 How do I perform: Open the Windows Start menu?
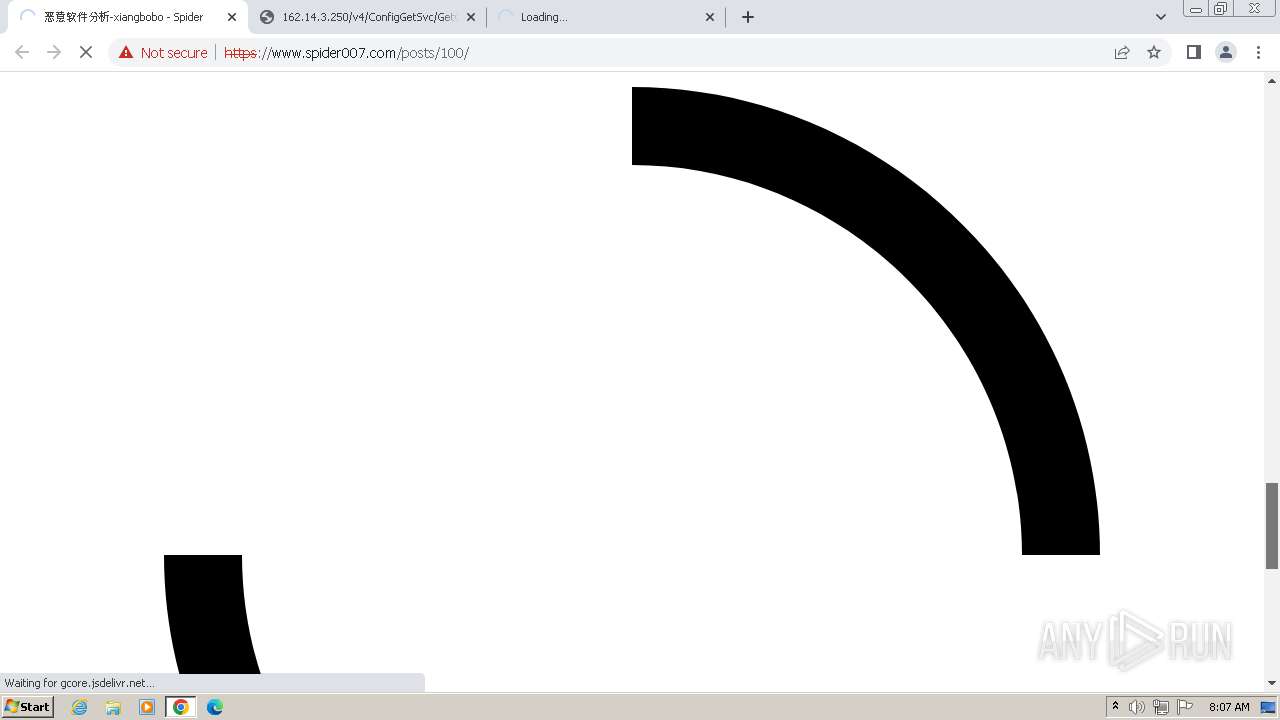(x=28, y=707)
